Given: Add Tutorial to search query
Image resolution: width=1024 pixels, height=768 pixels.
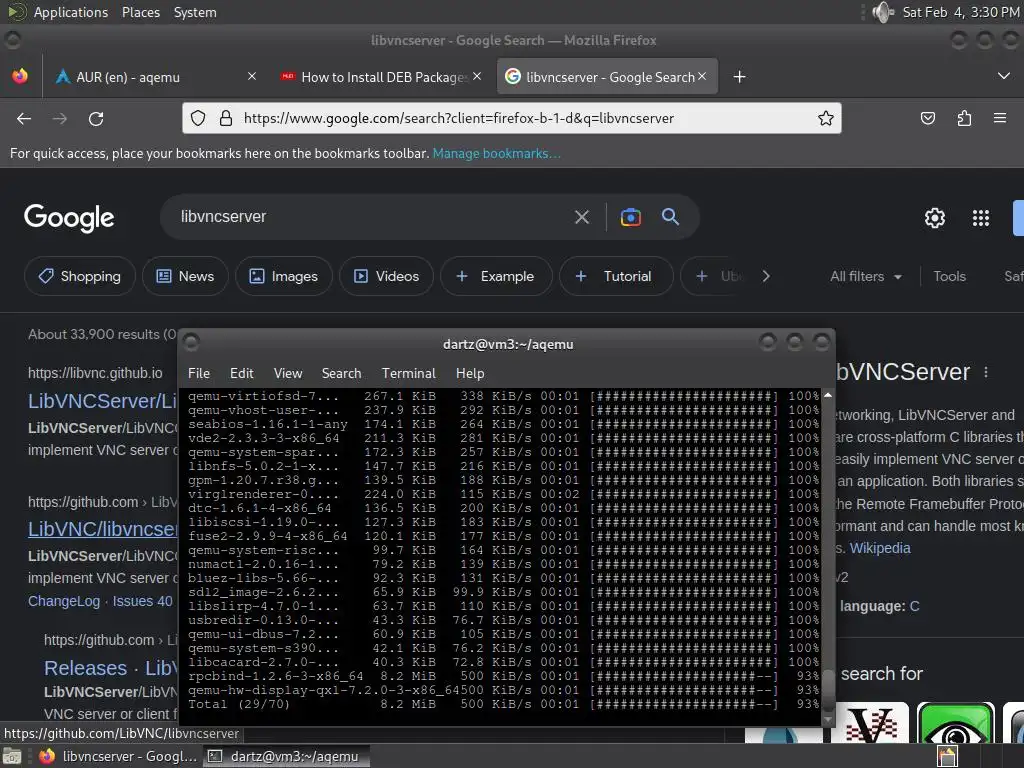Looking at the screenshot, I should 616,276.
